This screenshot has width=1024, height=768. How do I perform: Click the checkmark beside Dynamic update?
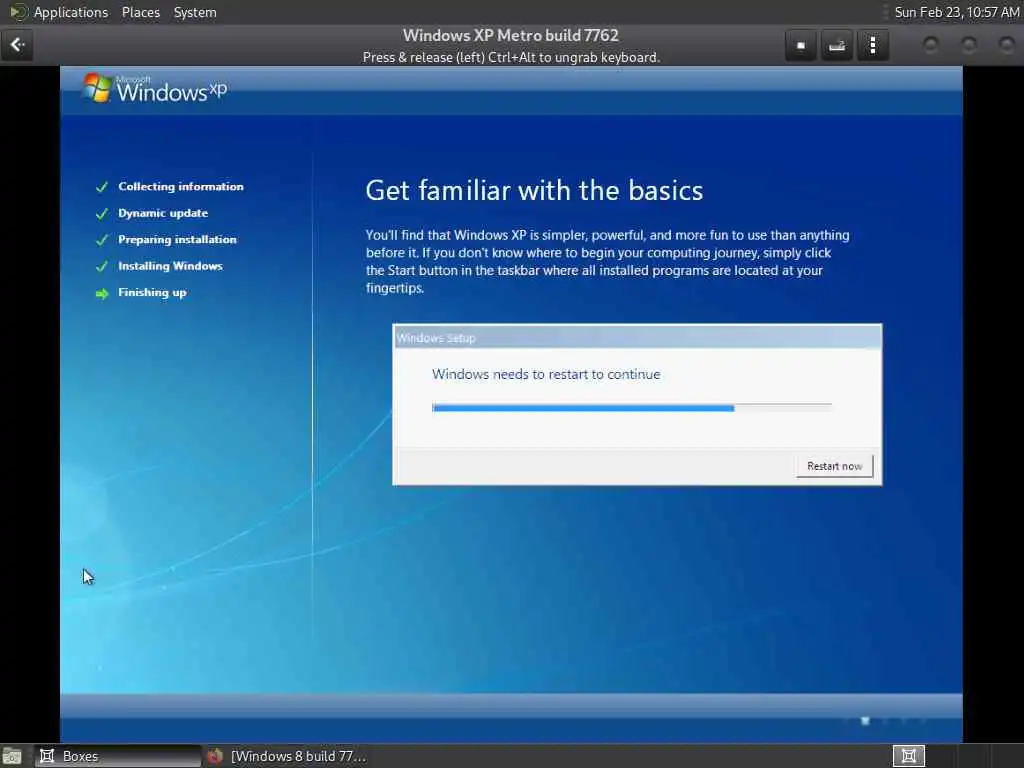[x=102, y=214]
